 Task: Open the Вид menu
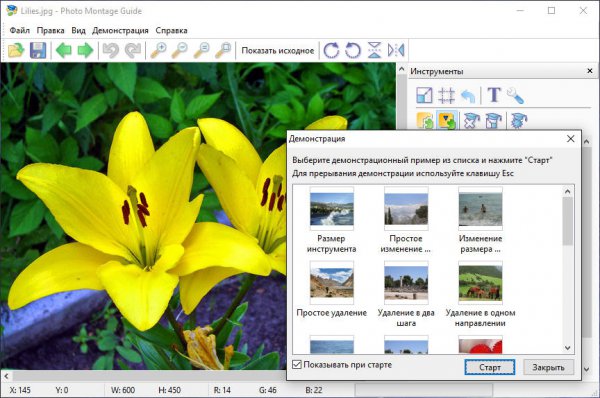click(x=78, y=30)
